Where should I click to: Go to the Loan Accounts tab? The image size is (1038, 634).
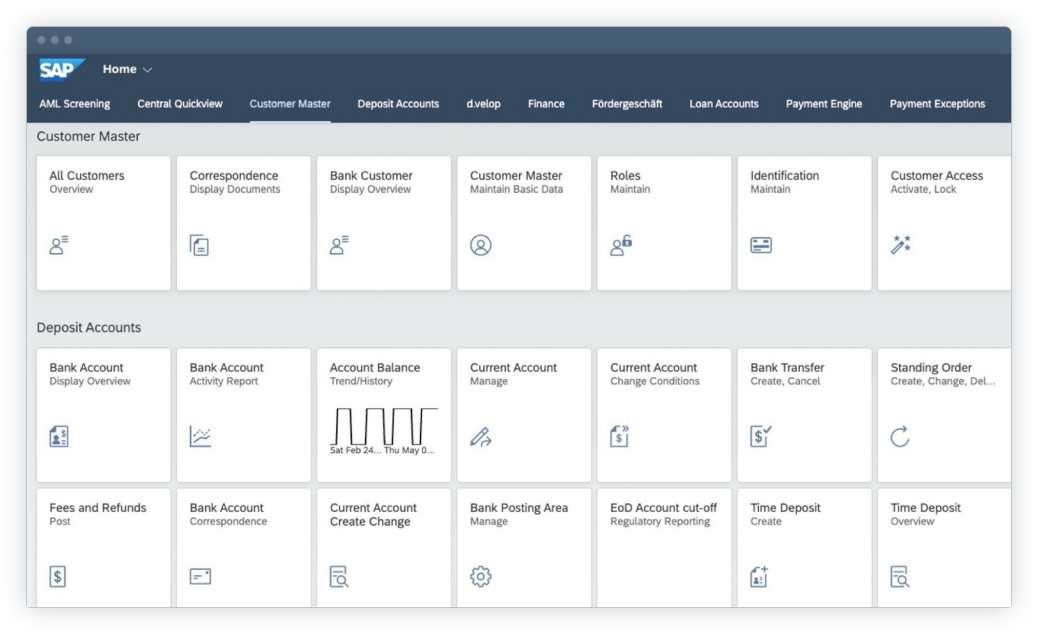724,104
